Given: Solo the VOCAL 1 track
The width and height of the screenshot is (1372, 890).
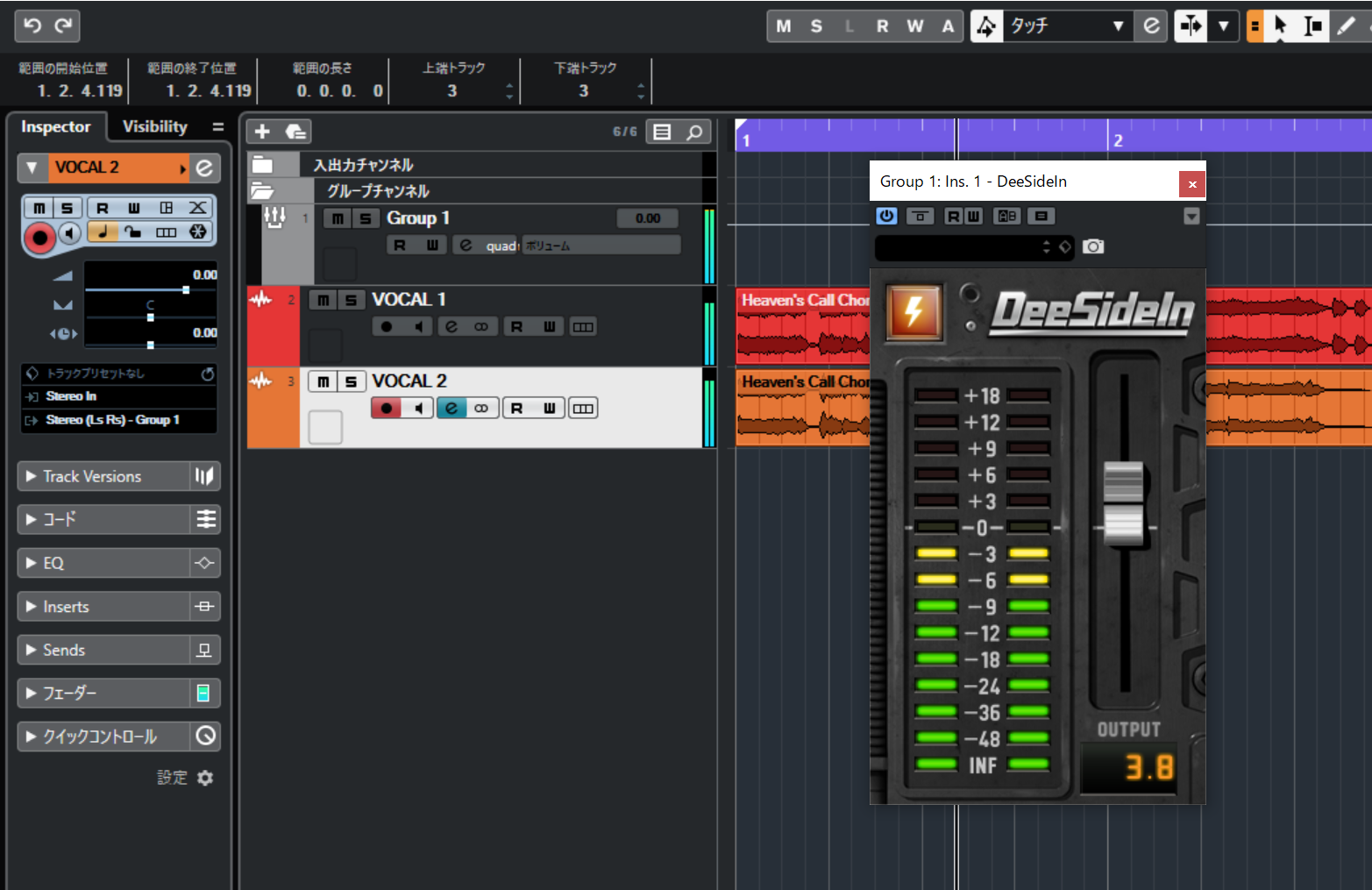Looking at the screenshot, I should coord(351,300).
